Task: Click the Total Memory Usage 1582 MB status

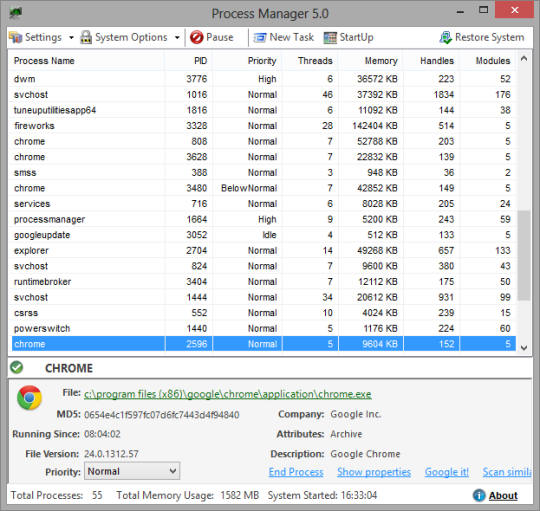Action: click(x=187, y=495)
